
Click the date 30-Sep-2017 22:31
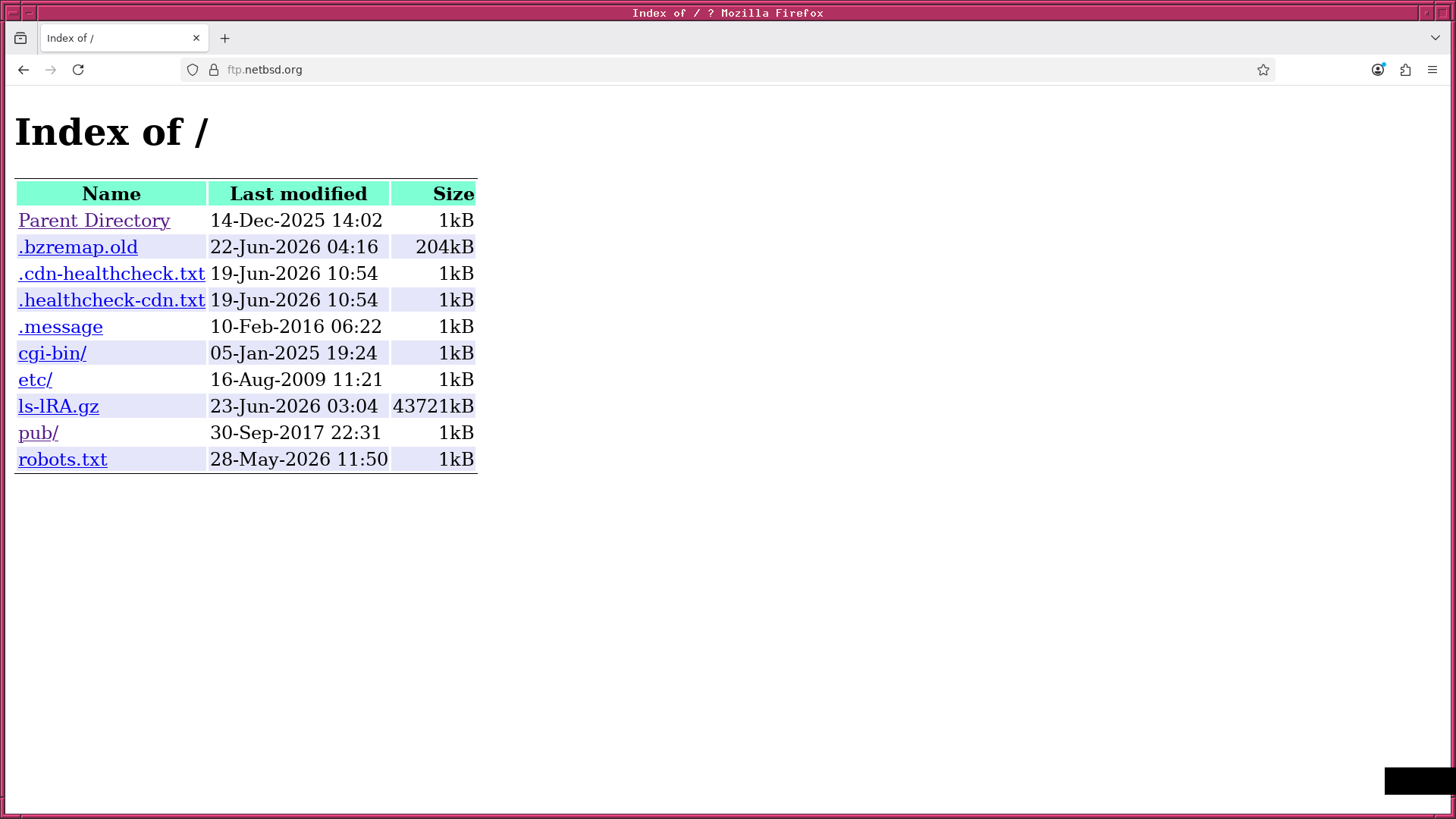tap(296, 433)
